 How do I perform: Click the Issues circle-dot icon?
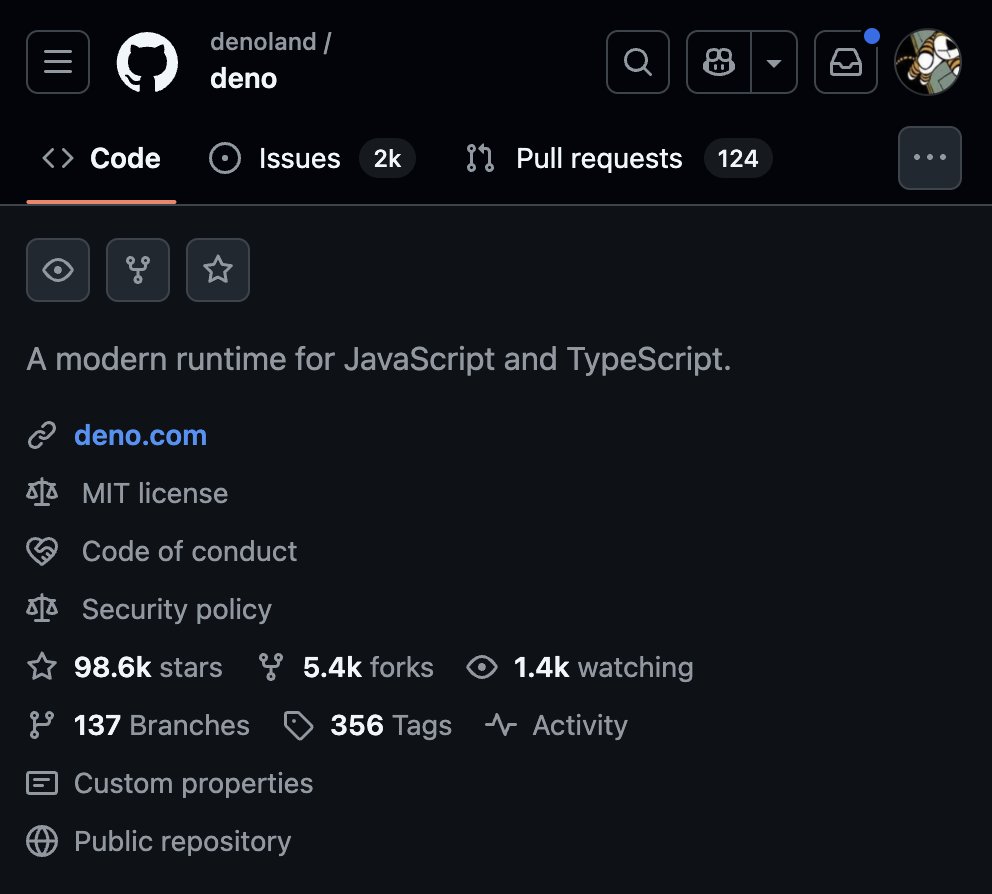click(x=225, y=158)
